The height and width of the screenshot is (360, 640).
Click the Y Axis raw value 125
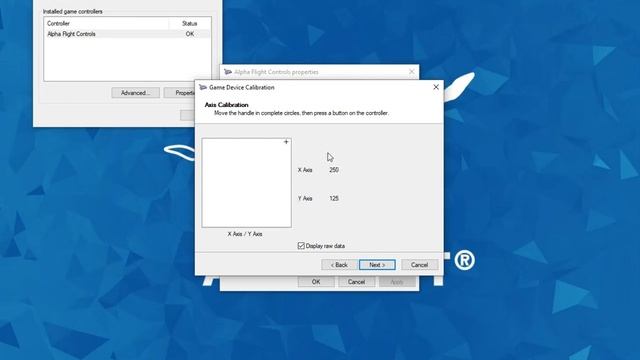tap(334, 198)
